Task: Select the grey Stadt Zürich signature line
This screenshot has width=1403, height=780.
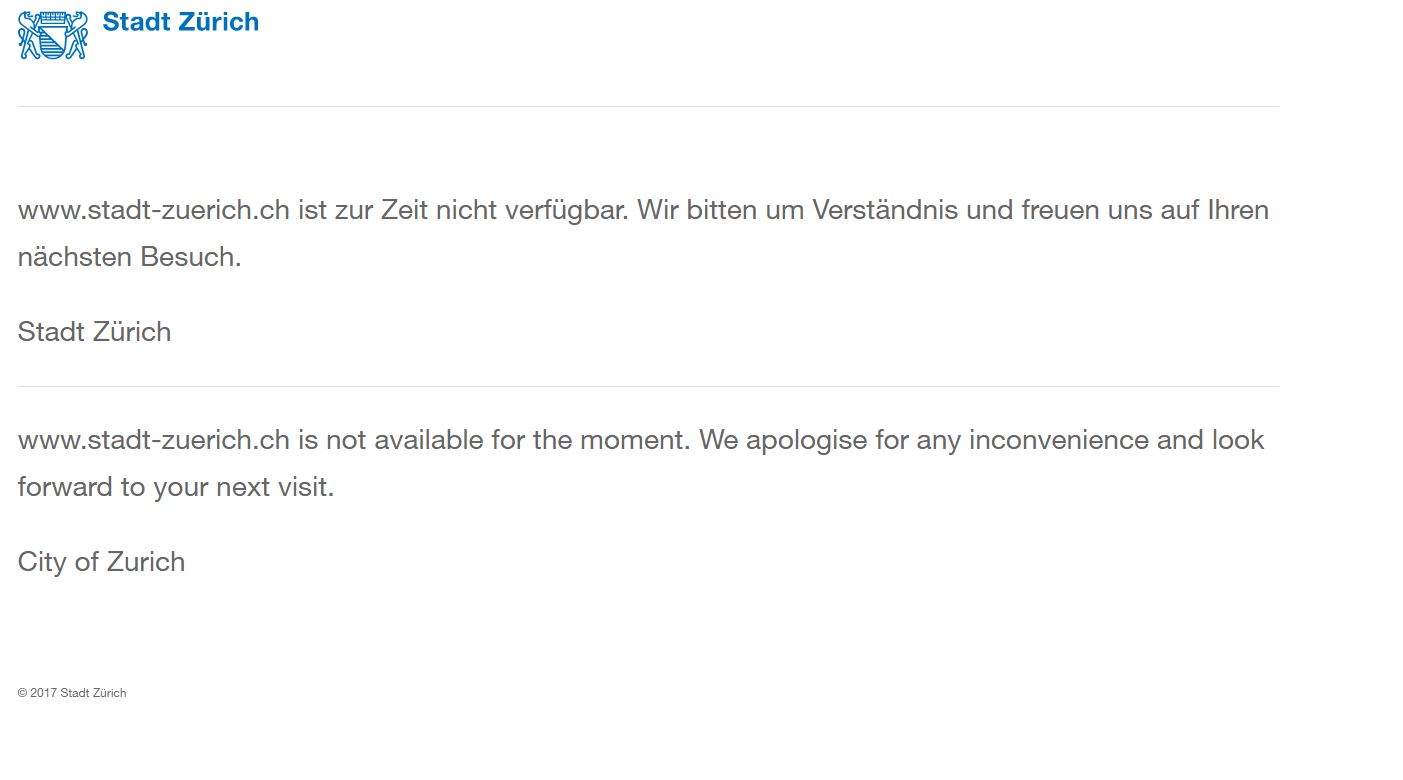Action: 94,332
